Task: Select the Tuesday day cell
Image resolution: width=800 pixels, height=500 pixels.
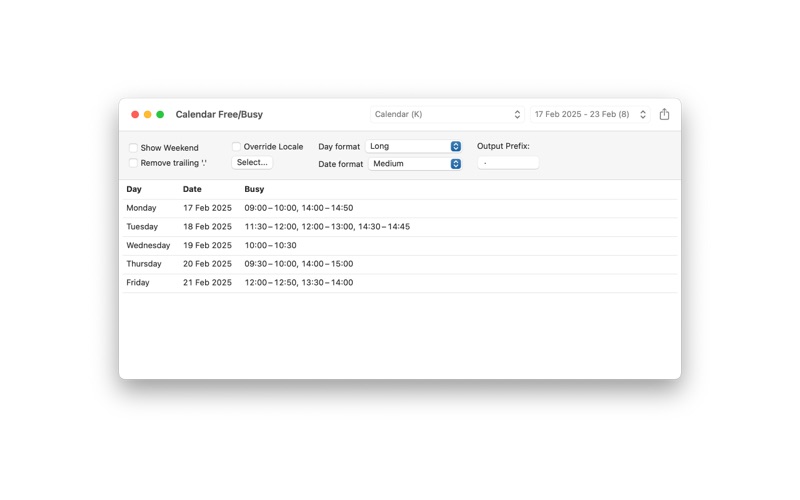Action: [142, 227]
